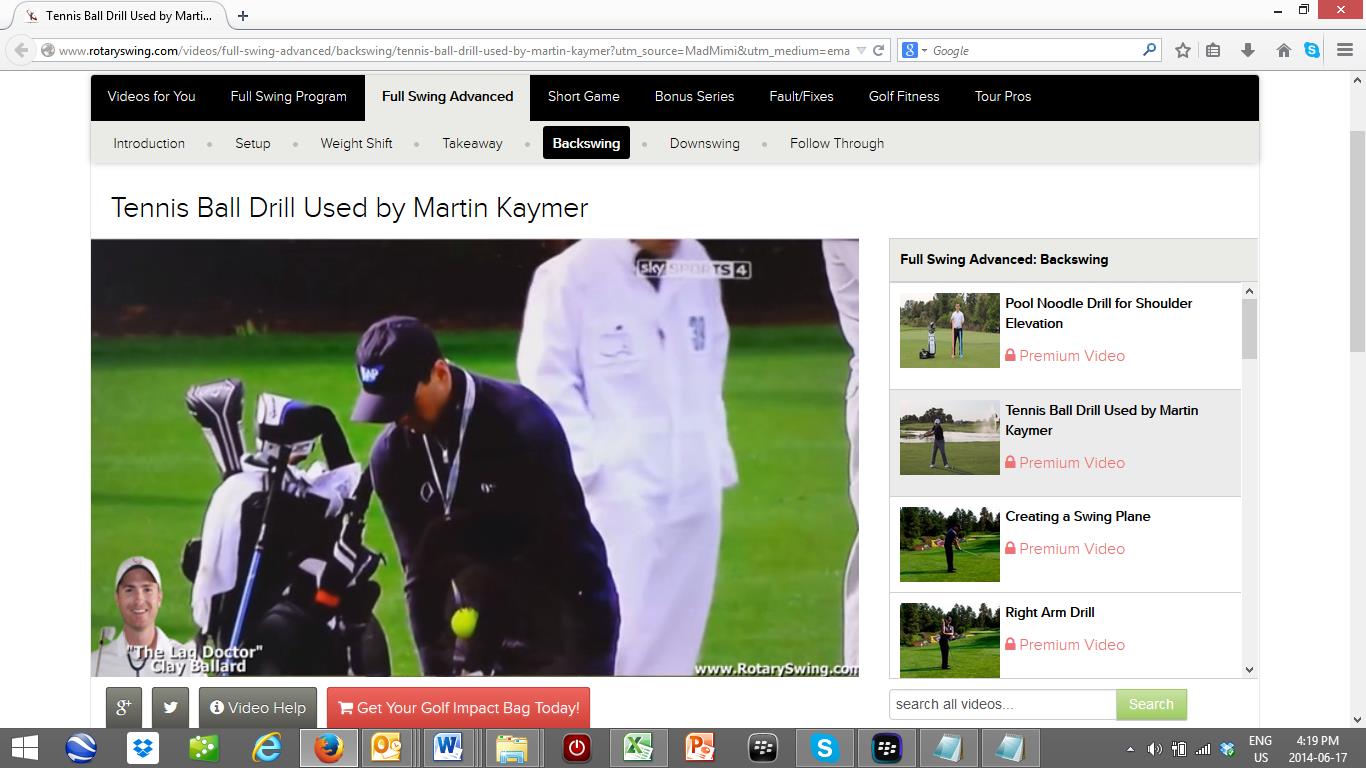Image resolution: width=1366 pixels, height=768 pixels.
Task: Open the Tour Pros menu
Action: coord(1003,97)
